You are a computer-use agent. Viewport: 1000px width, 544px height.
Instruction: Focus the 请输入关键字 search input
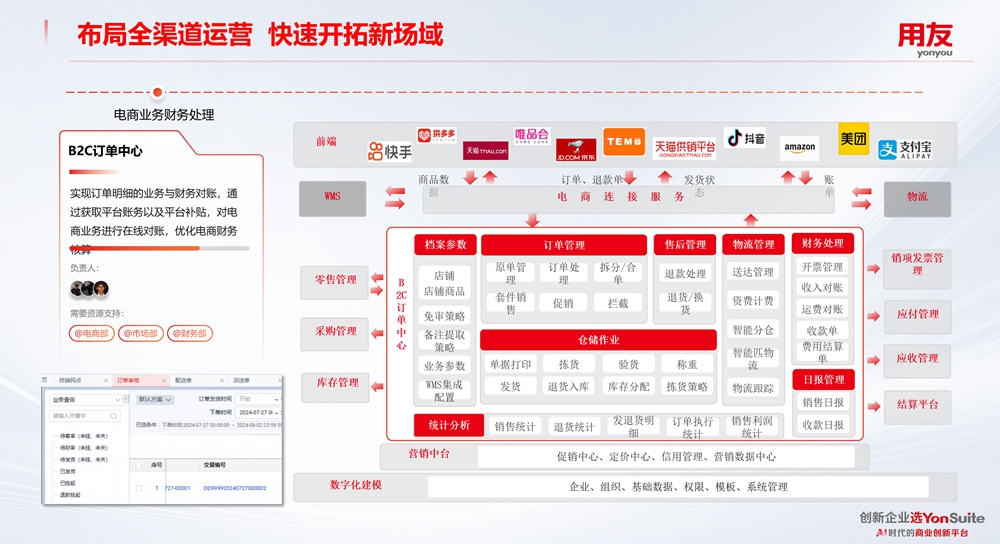point(85,416)
